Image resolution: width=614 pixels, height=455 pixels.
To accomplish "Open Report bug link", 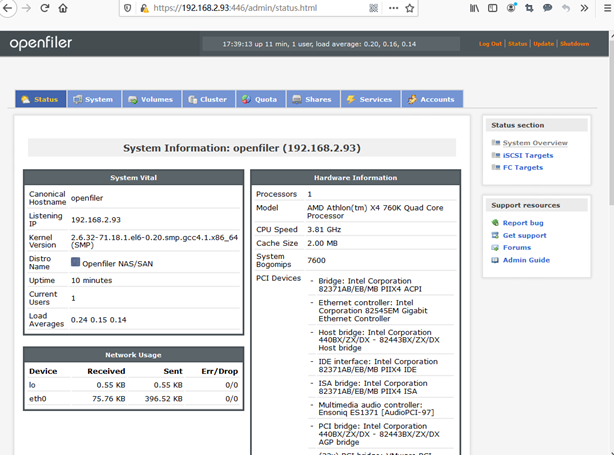I will click(x=523, y=223).
